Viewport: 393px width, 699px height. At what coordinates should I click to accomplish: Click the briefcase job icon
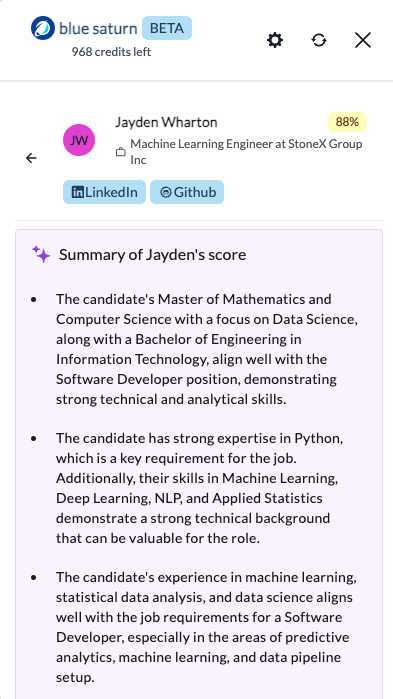coord(120,152)
